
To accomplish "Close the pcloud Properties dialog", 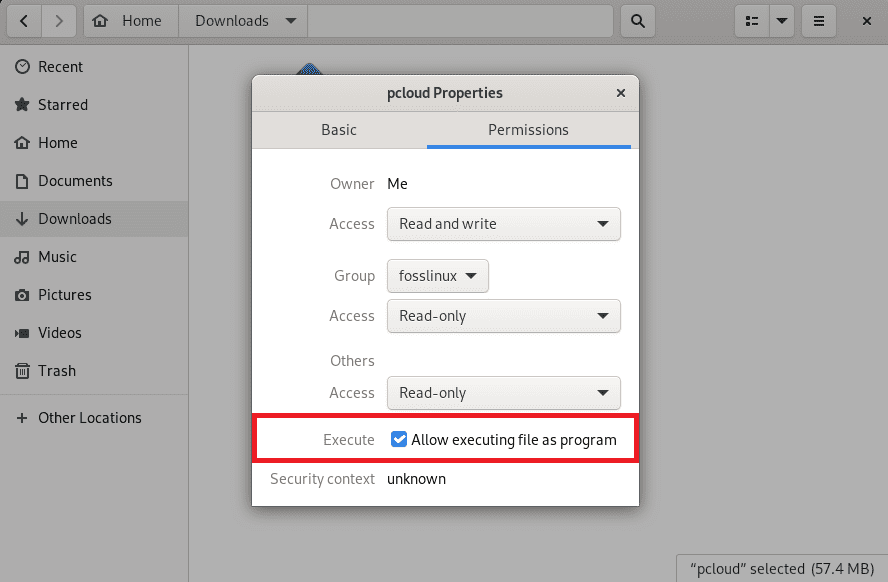I will tap(621, 93).
